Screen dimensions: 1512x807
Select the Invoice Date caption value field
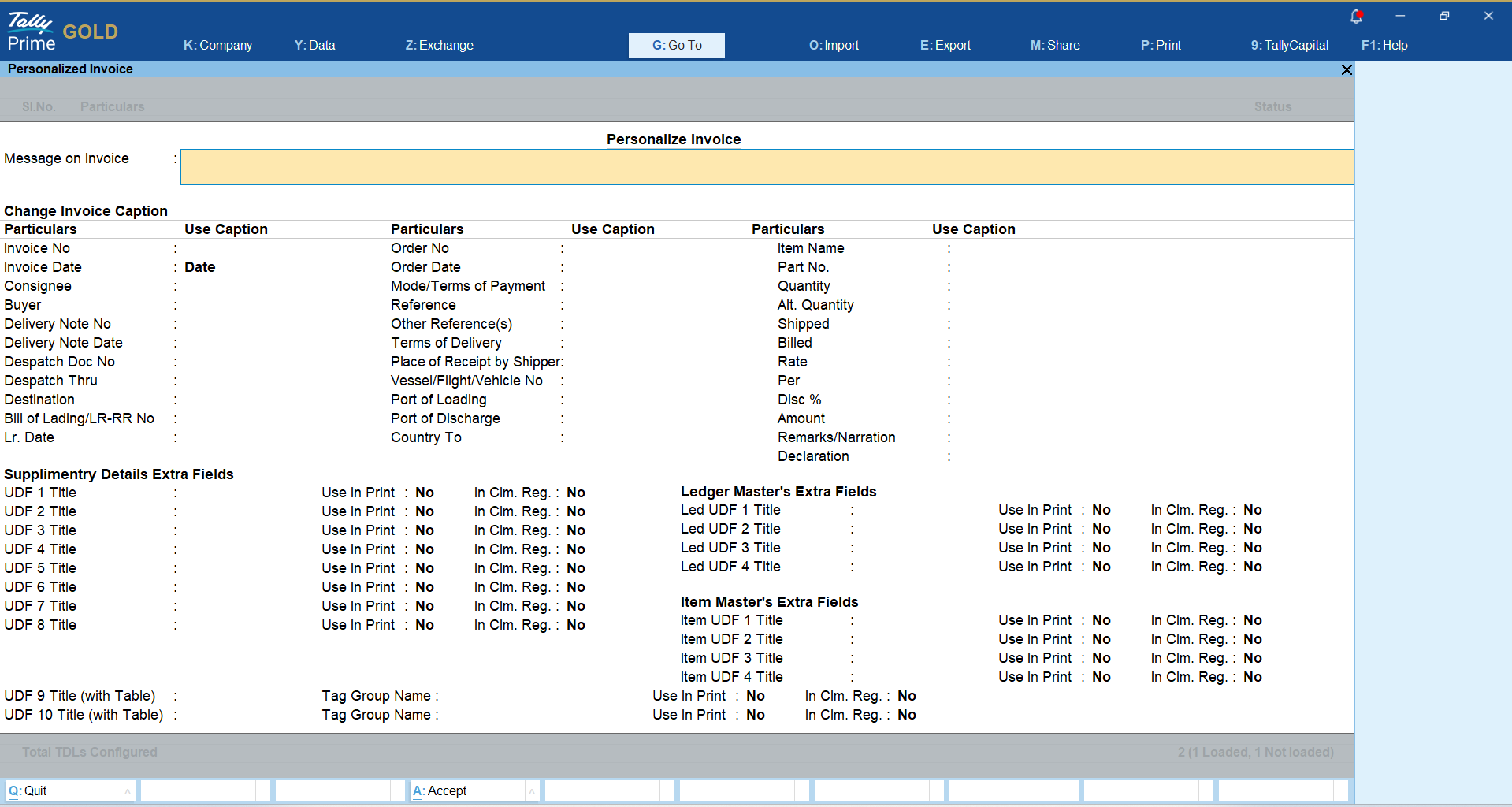coord(200,267)
